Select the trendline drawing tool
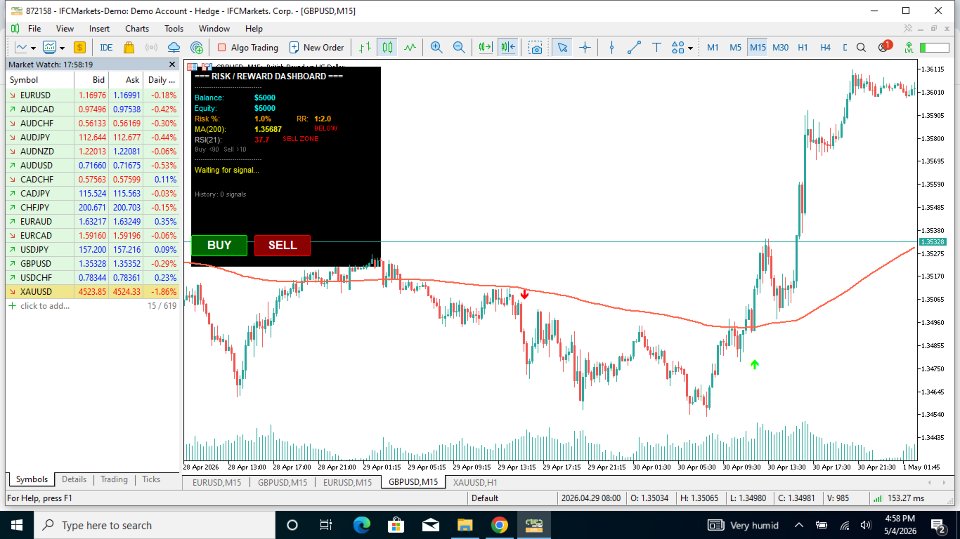 tap(634, 47)
